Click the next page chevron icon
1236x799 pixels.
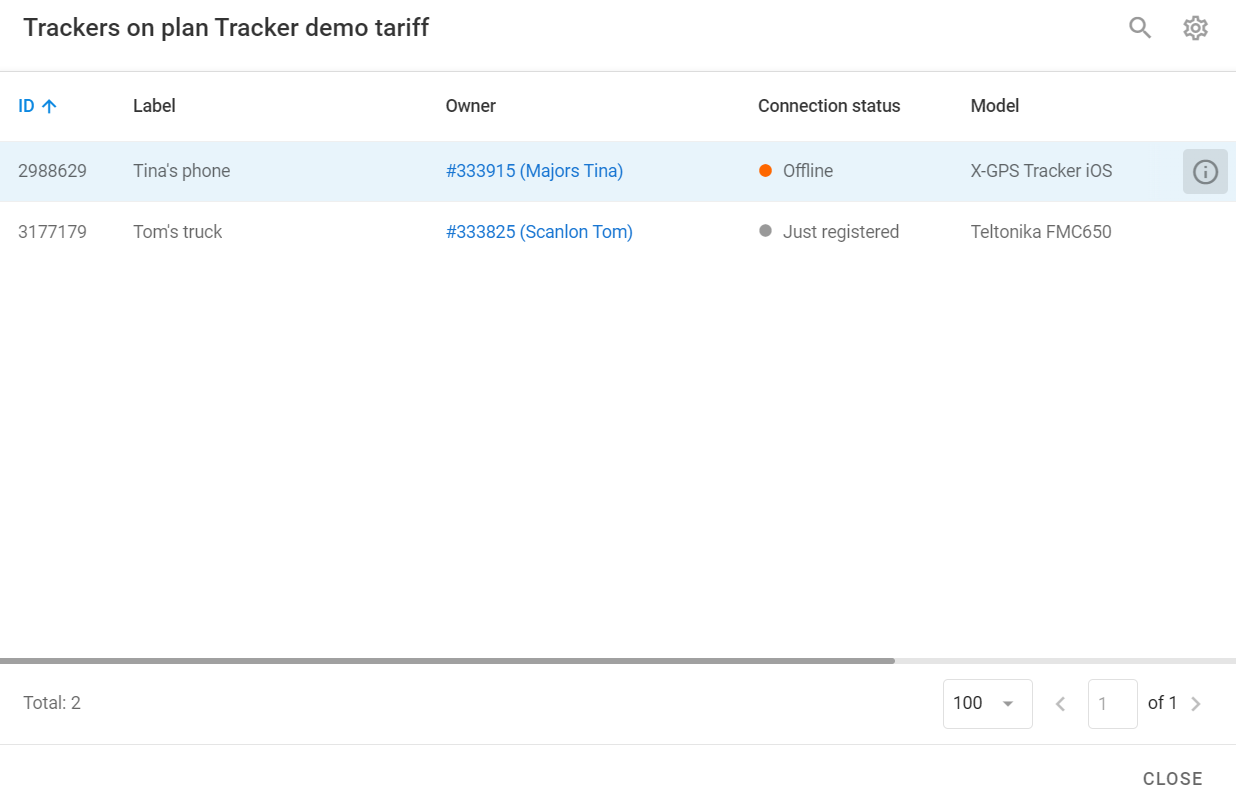coord(1196,703)
